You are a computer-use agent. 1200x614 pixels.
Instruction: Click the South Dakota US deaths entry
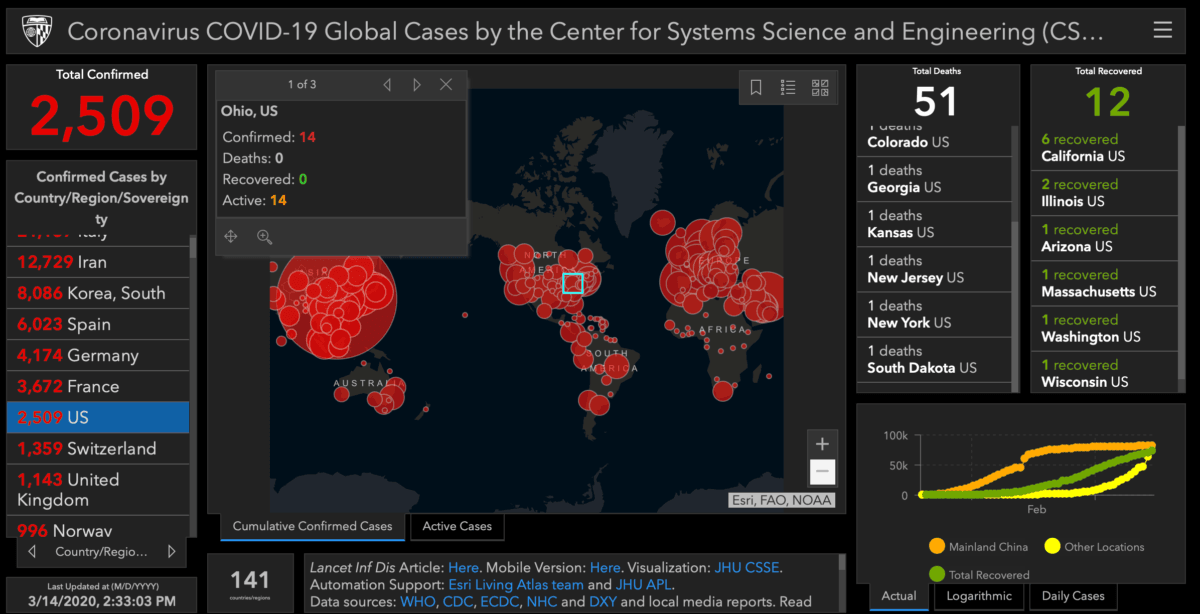point(935,359)
